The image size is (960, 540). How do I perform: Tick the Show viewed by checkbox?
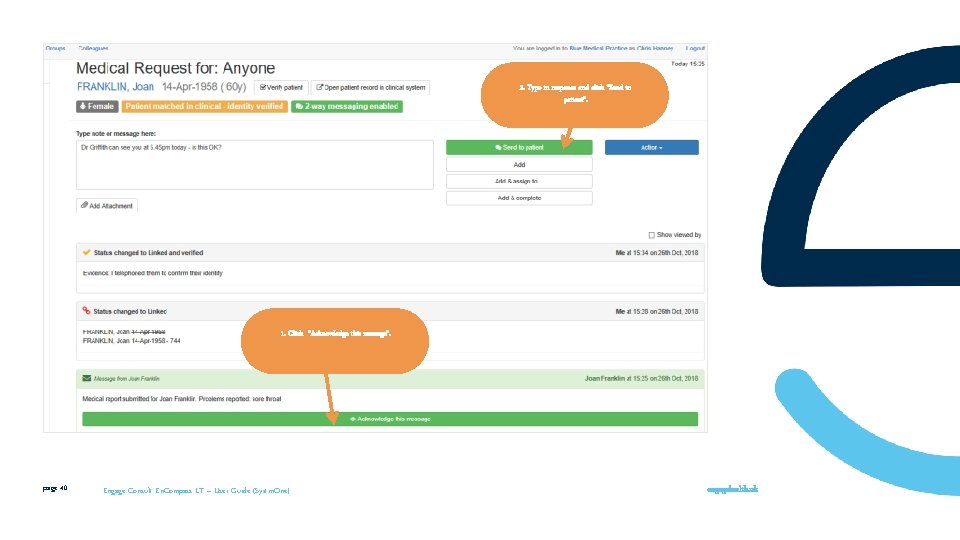click(x=651, y=235)
